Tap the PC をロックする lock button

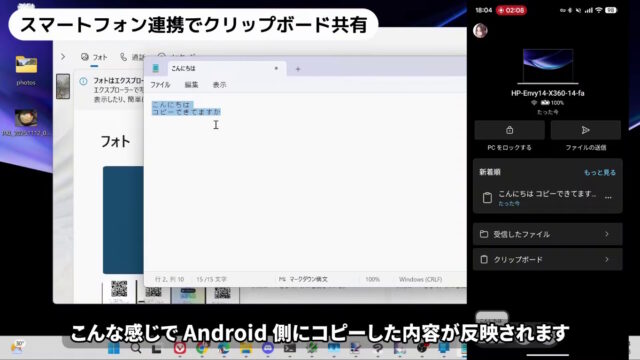(x=509, y=130)
